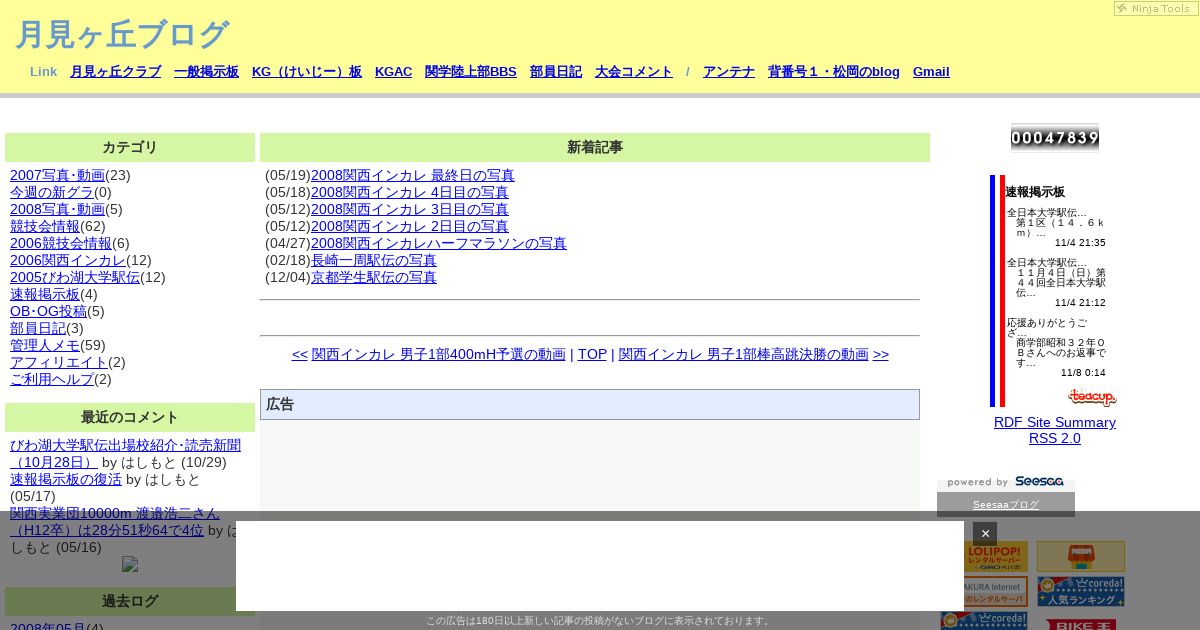
Task: Select category 2006競技会情報
Action: coord(61,243)
